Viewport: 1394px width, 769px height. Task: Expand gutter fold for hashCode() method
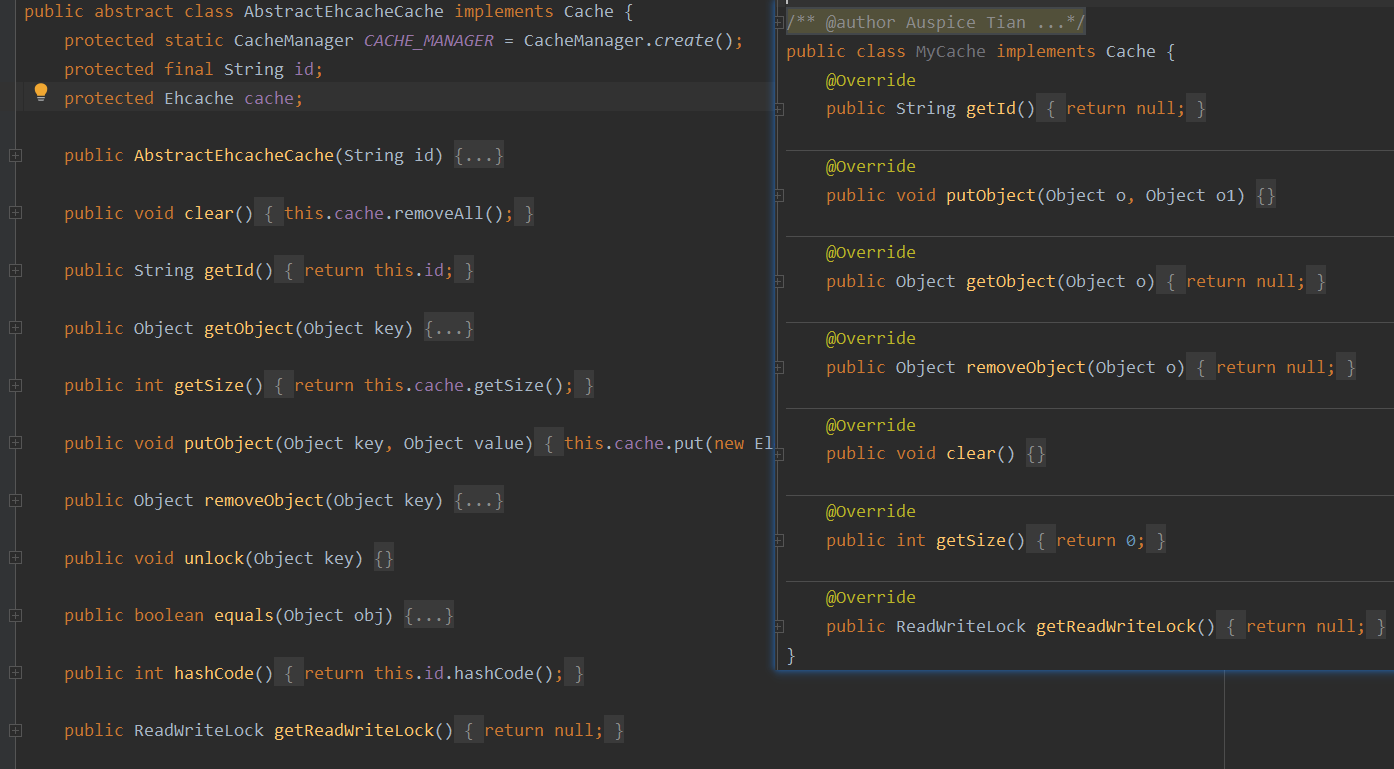15,673
